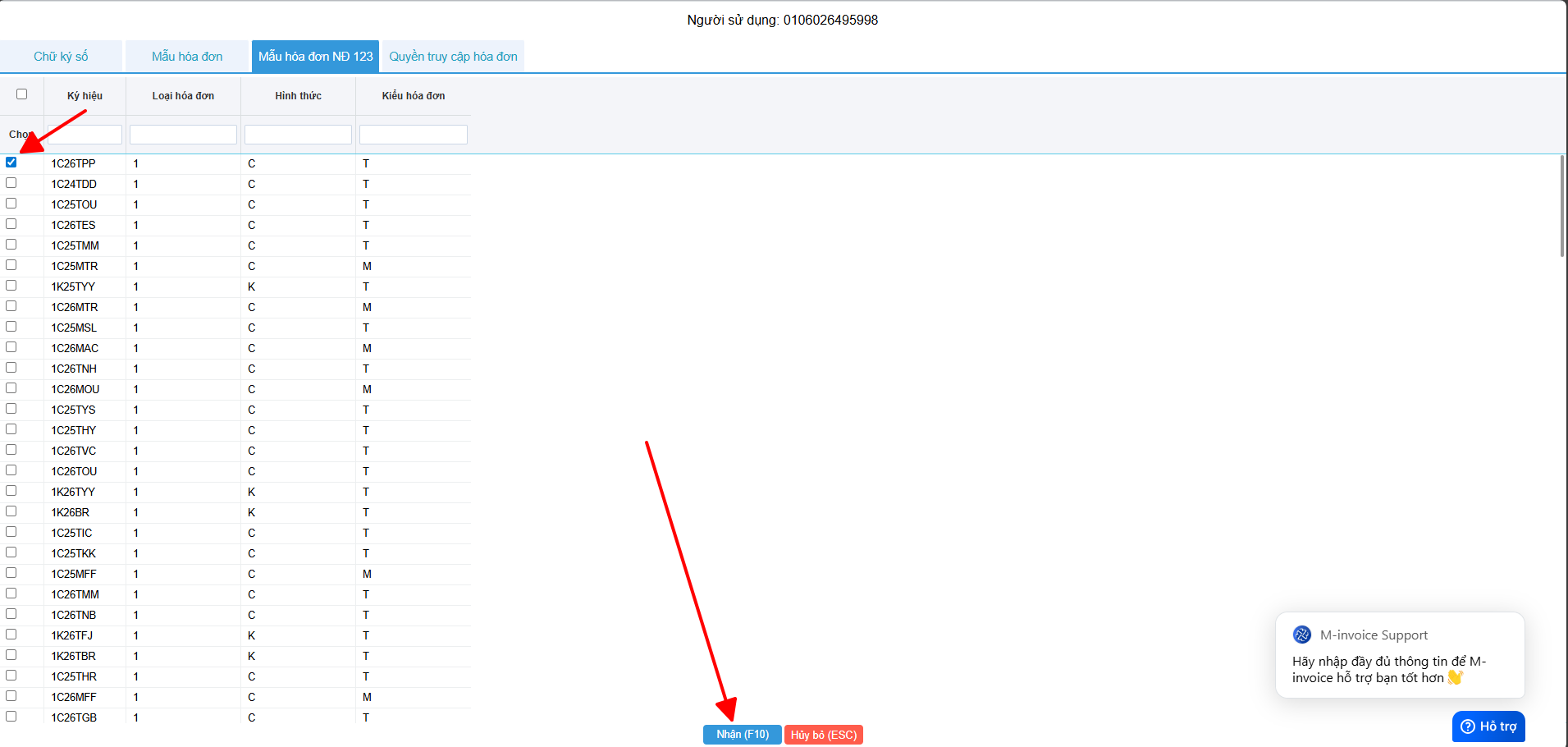Image resolution: width=1568 pixels, height=747 pixels.
Task: Open the Hỗ trợ help chat button
Action: coord(1488,726)
